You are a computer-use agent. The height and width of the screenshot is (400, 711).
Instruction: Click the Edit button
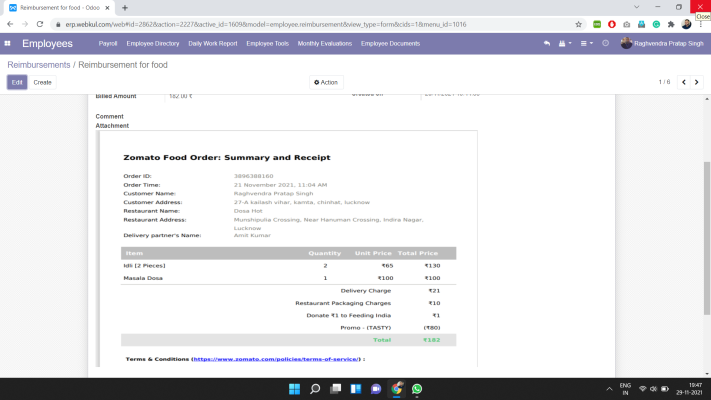click(17, 83)
